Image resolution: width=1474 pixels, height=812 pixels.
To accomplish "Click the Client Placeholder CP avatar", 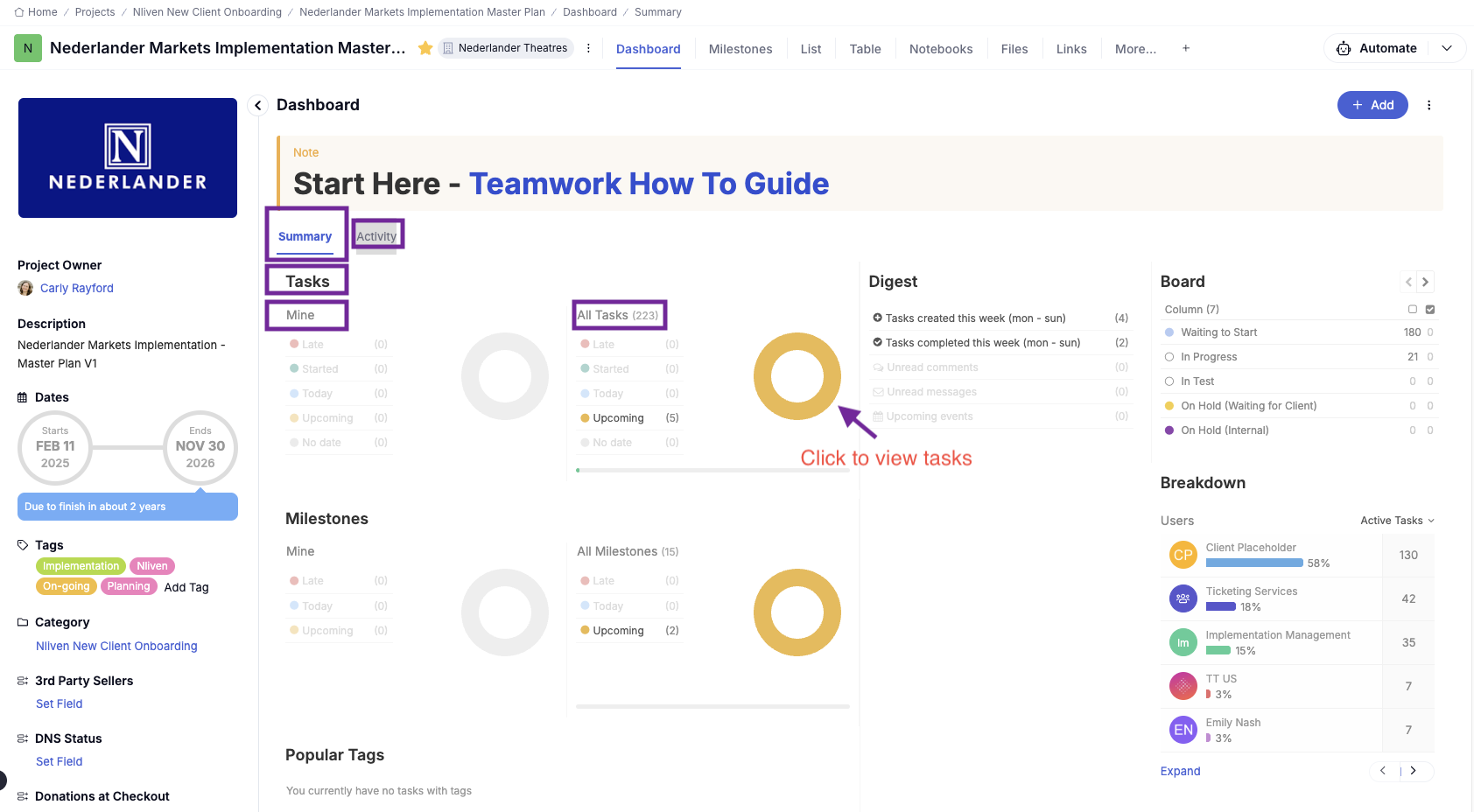I will [x=1183, y=555].
